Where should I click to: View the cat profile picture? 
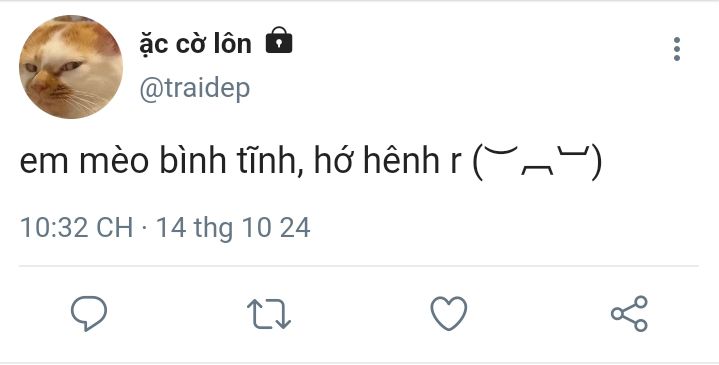coord(71,67)
